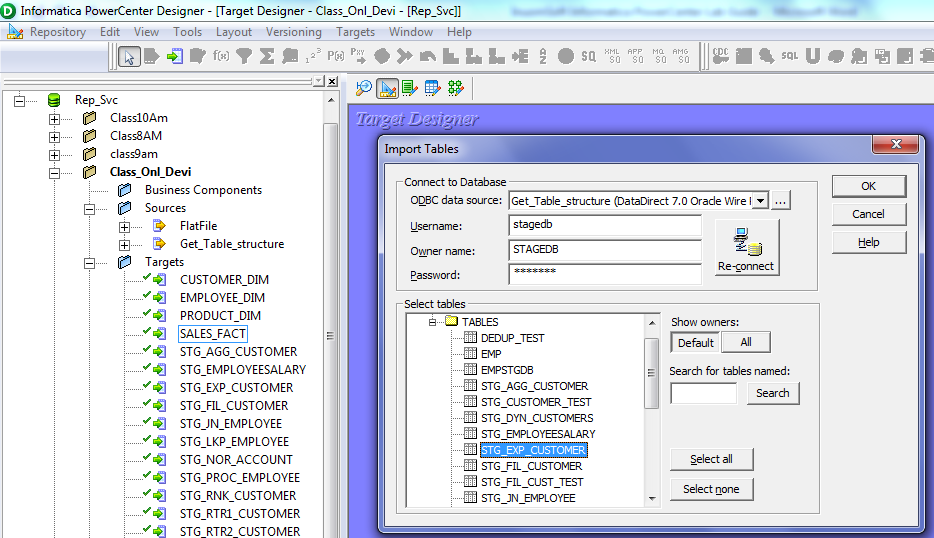Viewport: 934px width, 538px height.
Task: Click the XML SQ toolbar icon
Action: point(612,57)
